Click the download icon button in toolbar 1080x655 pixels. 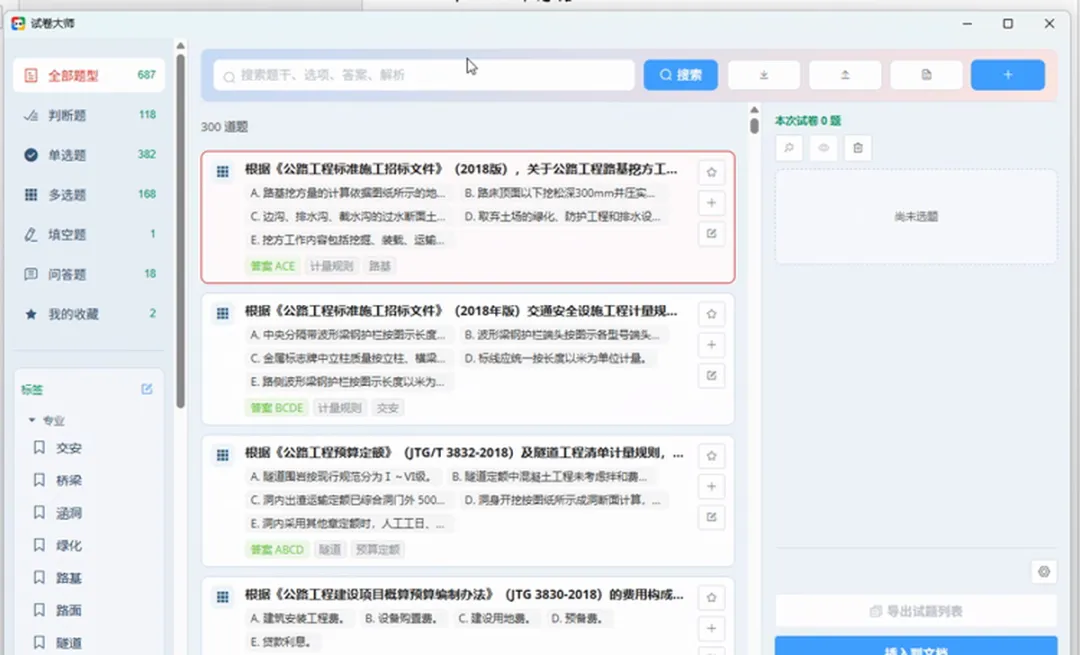tap(764, 75)
